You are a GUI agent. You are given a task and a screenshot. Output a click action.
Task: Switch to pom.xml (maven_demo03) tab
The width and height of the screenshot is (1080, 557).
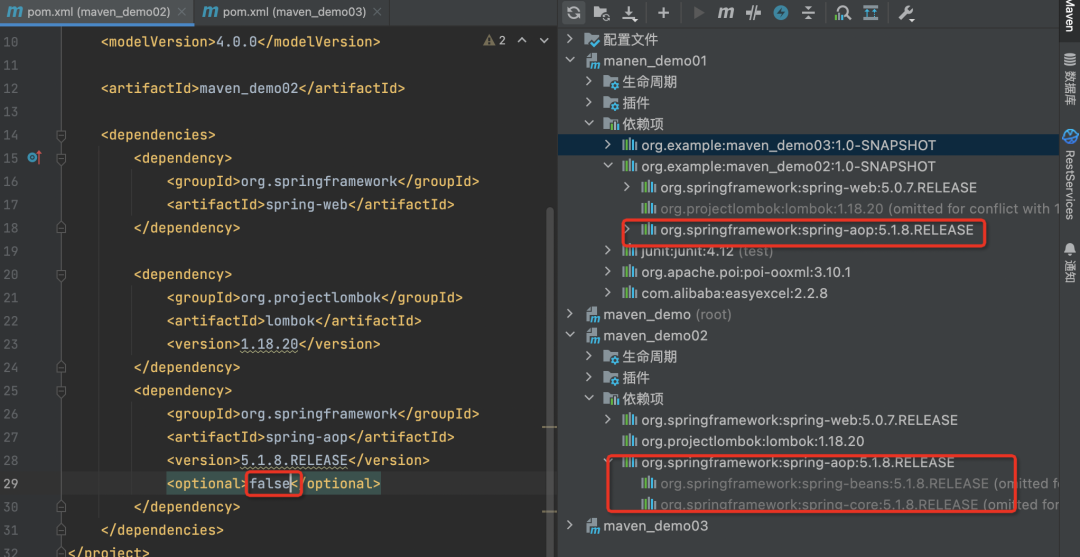pyautogui.click(x=294, y=12)
